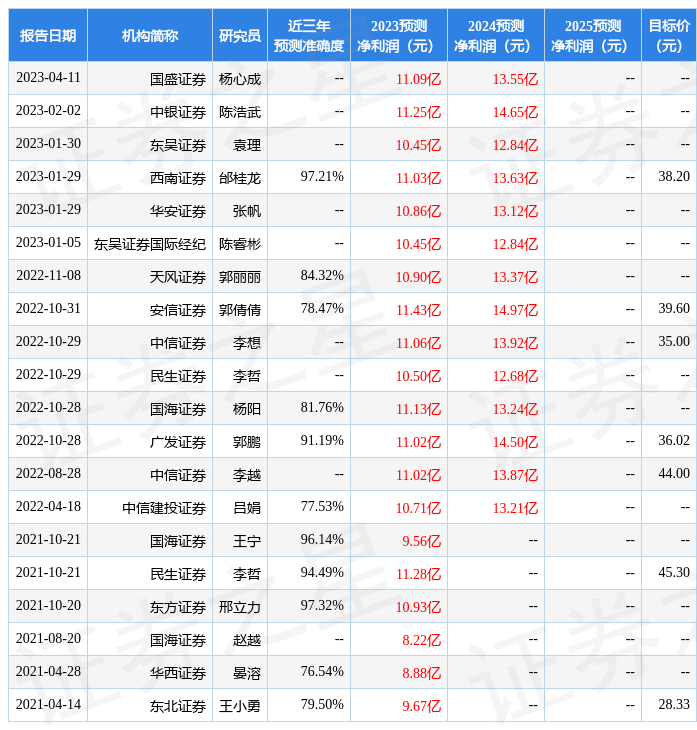Select the 14.97亿 profit forecast cell

click(x=515, y=310)
